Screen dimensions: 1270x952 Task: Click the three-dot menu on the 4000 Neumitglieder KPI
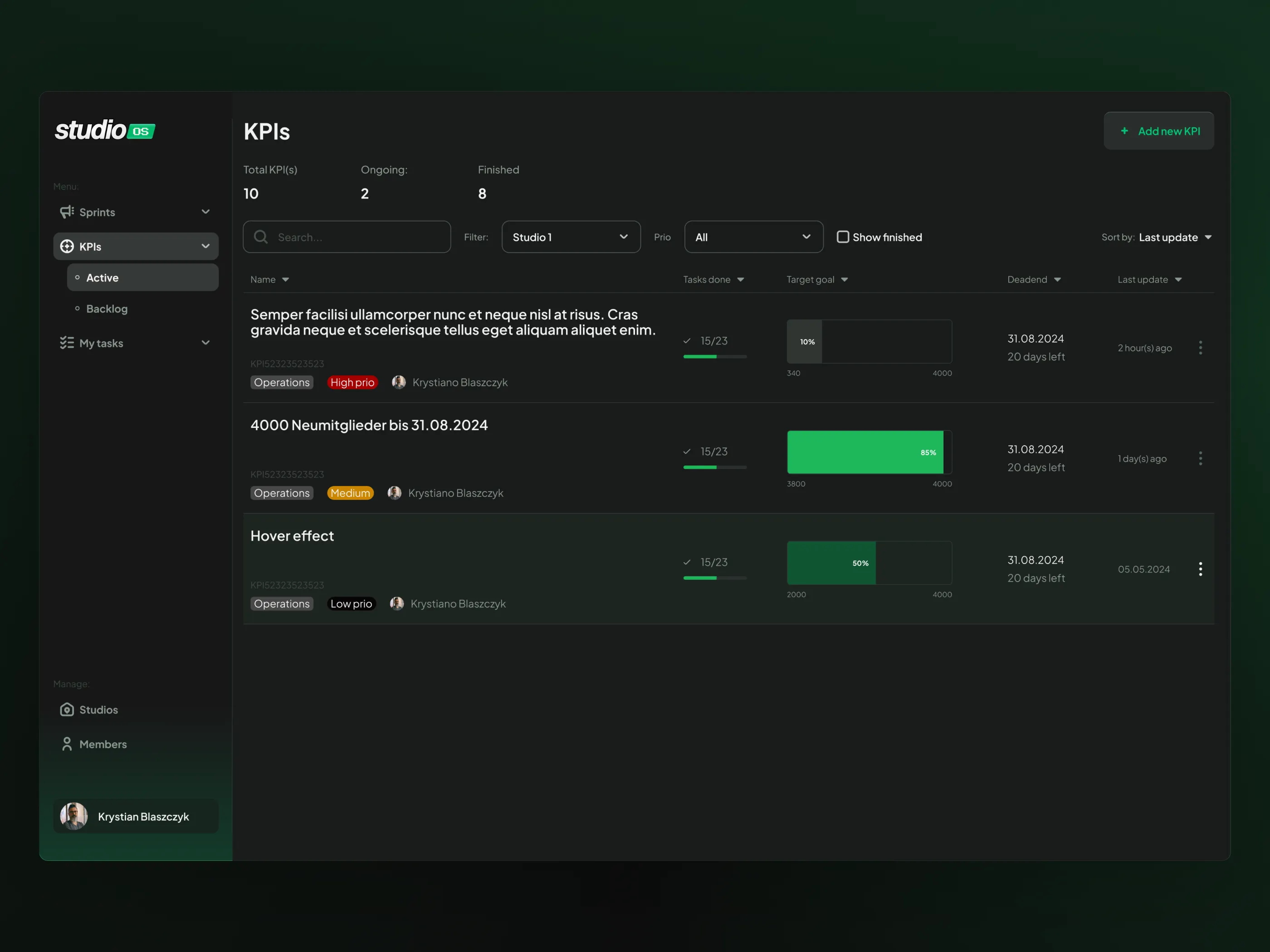coord(1200,458)
